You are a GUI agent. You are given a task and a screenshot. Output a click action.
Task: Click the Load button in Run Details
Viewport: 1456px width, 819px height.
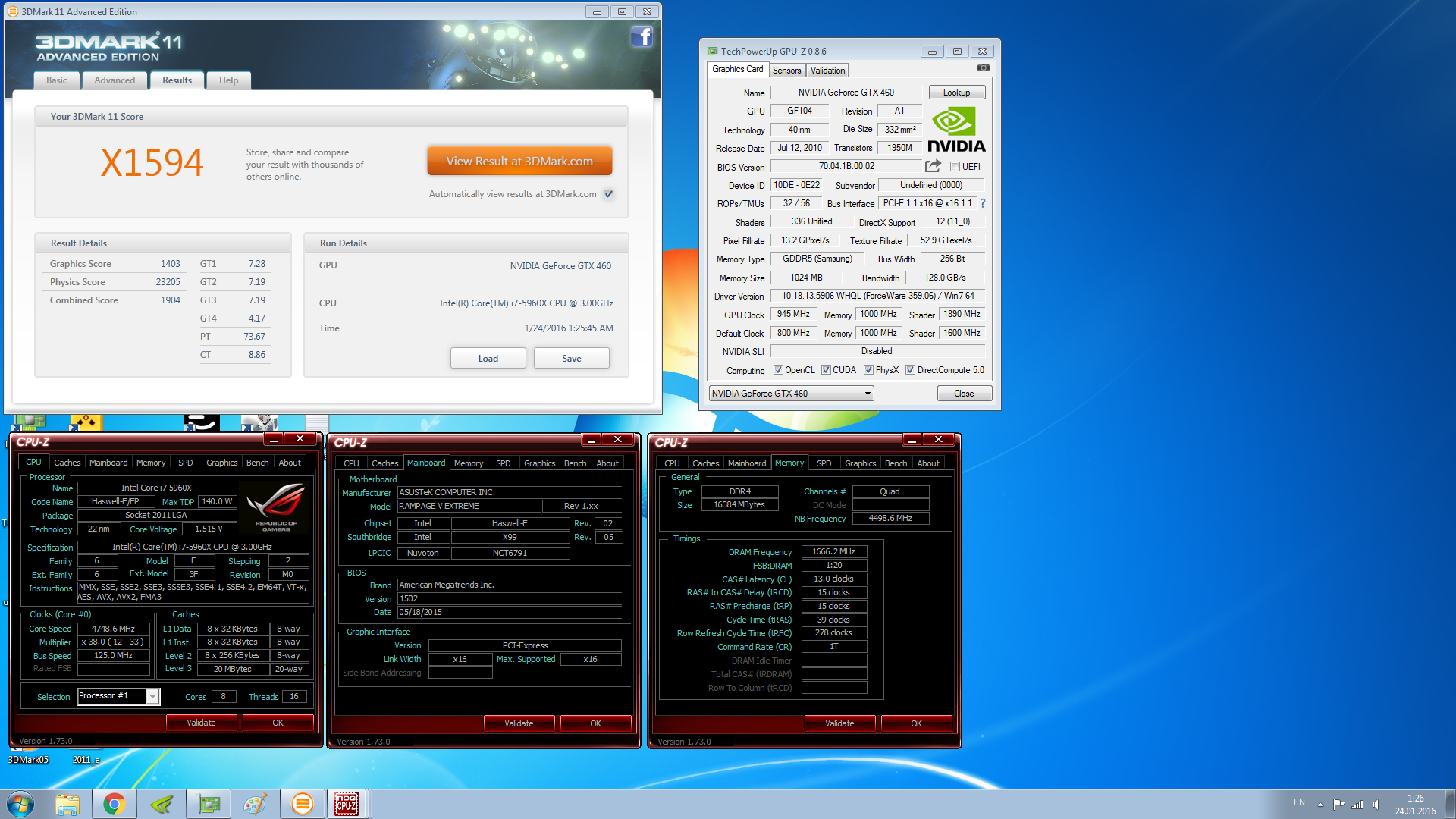[x=488, y=358]
